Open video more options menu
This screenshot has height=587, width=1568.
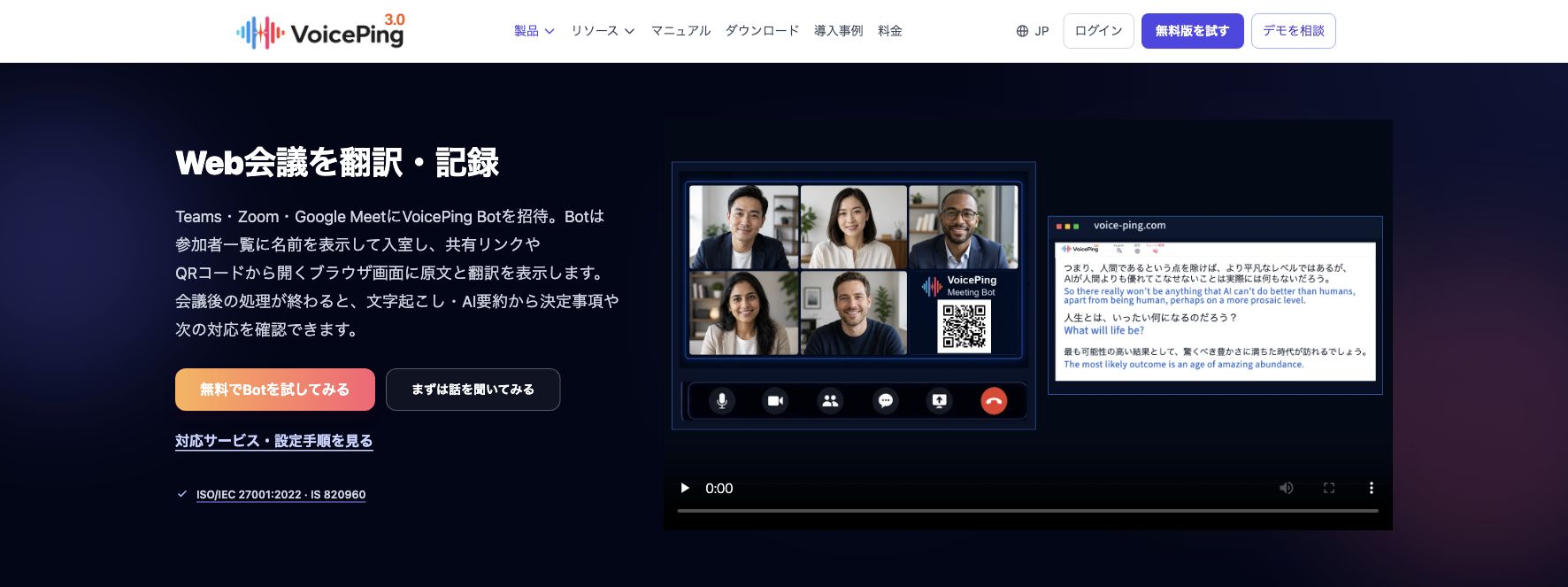click(x=1372, y=488)
